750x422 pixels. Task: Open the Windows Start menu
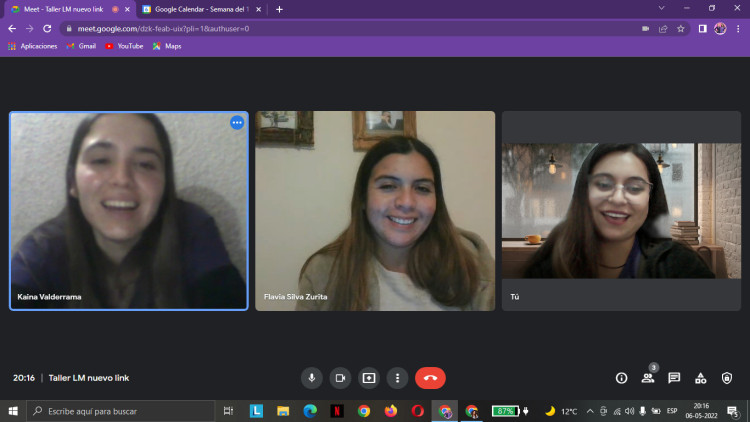13,411
